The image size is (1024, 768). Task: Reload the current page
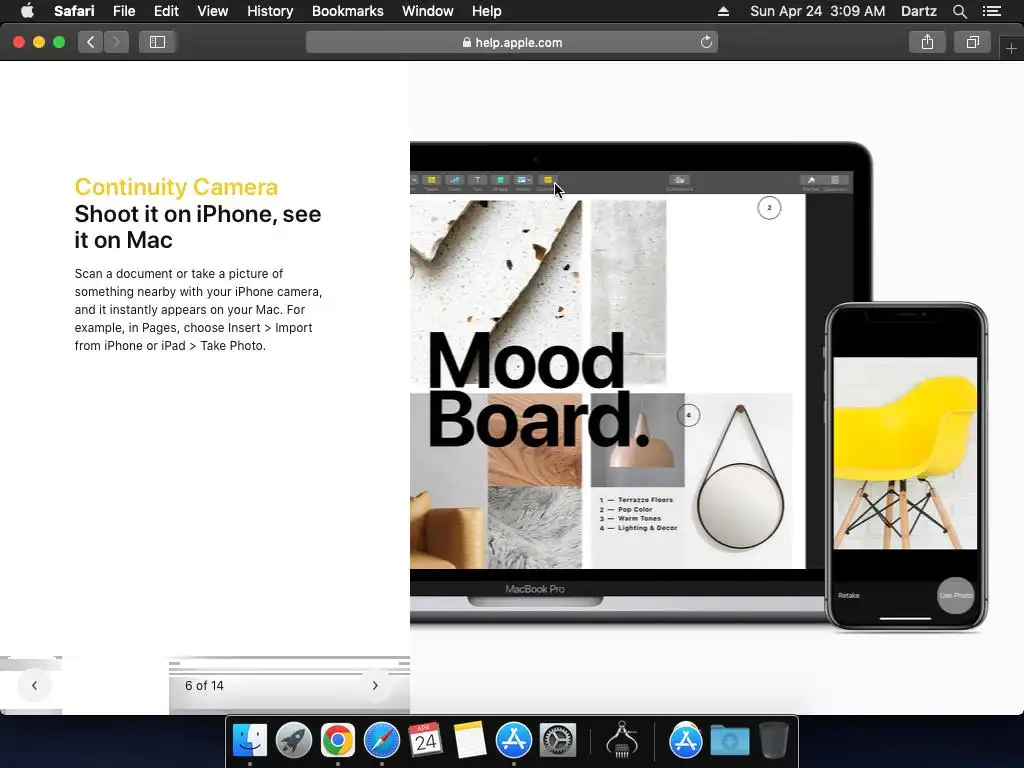[706, 42]
